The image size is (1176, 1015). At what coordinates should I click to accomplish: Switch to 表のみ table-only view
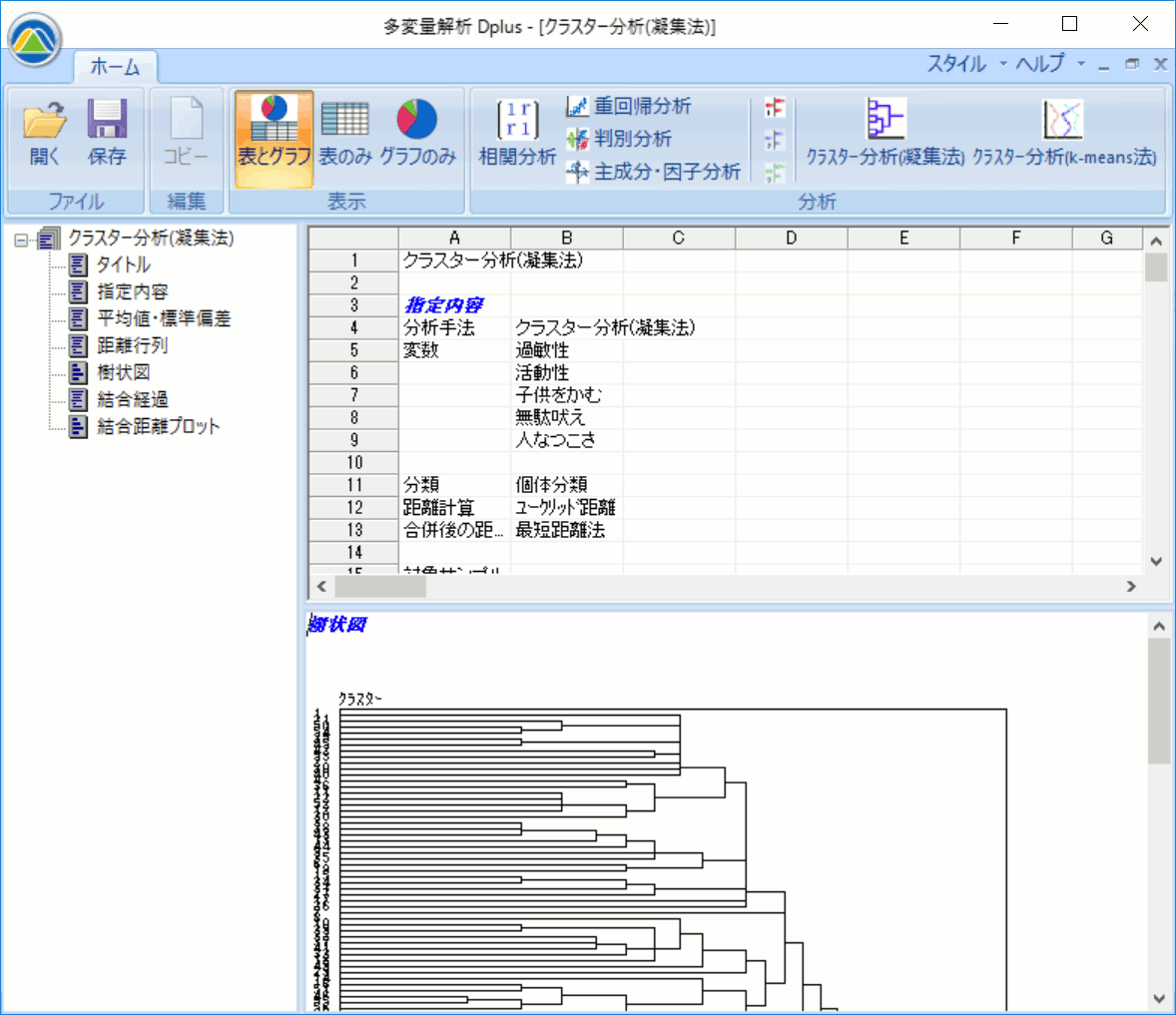click(345, 132)
